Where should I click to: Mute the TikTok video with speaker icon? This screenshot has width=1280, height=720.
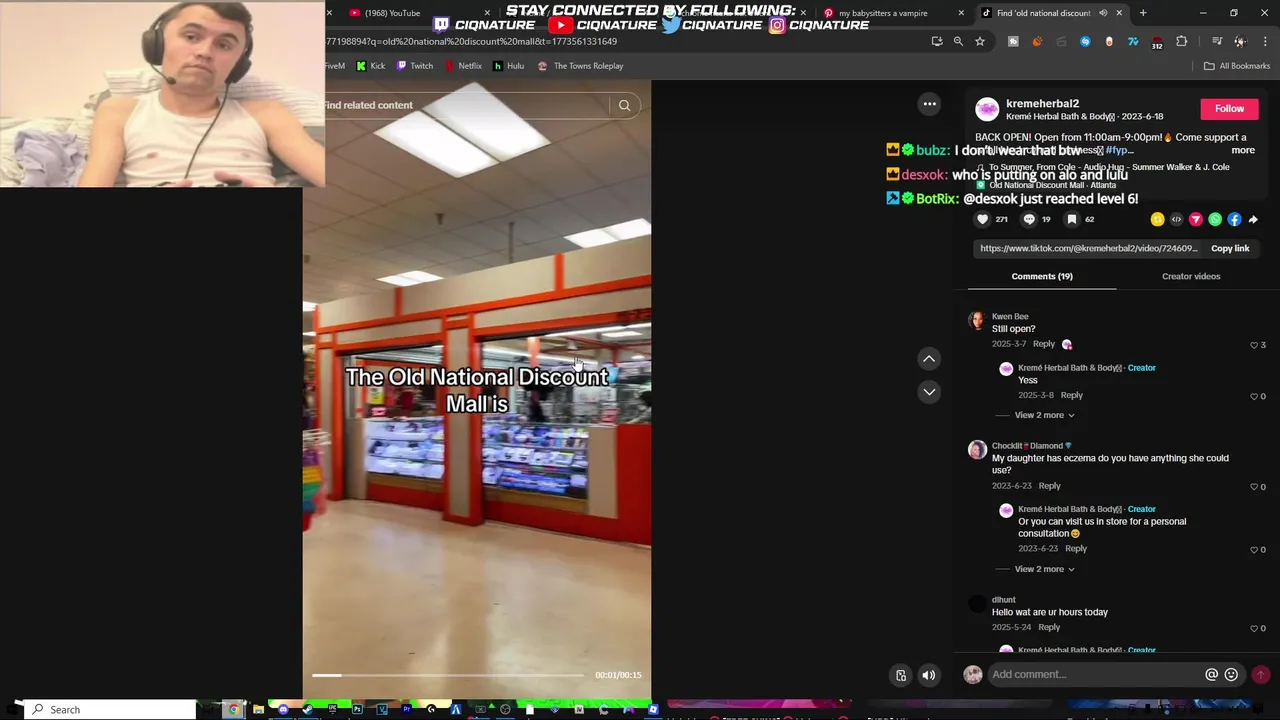(x=928, y=675)
